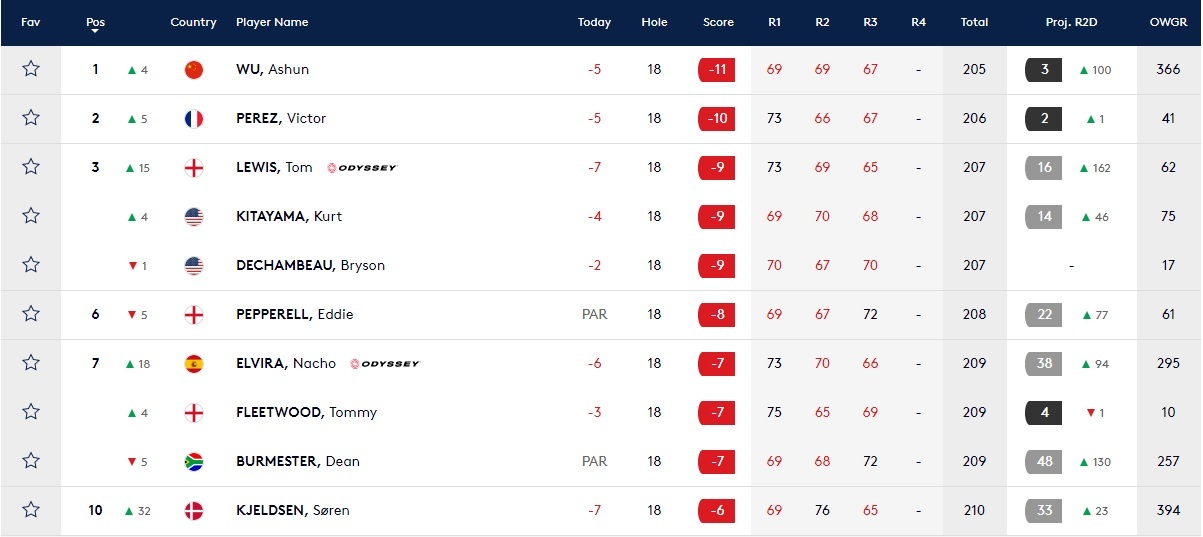Click the Spain flag beside Elvira

click(x=194, y=364)
